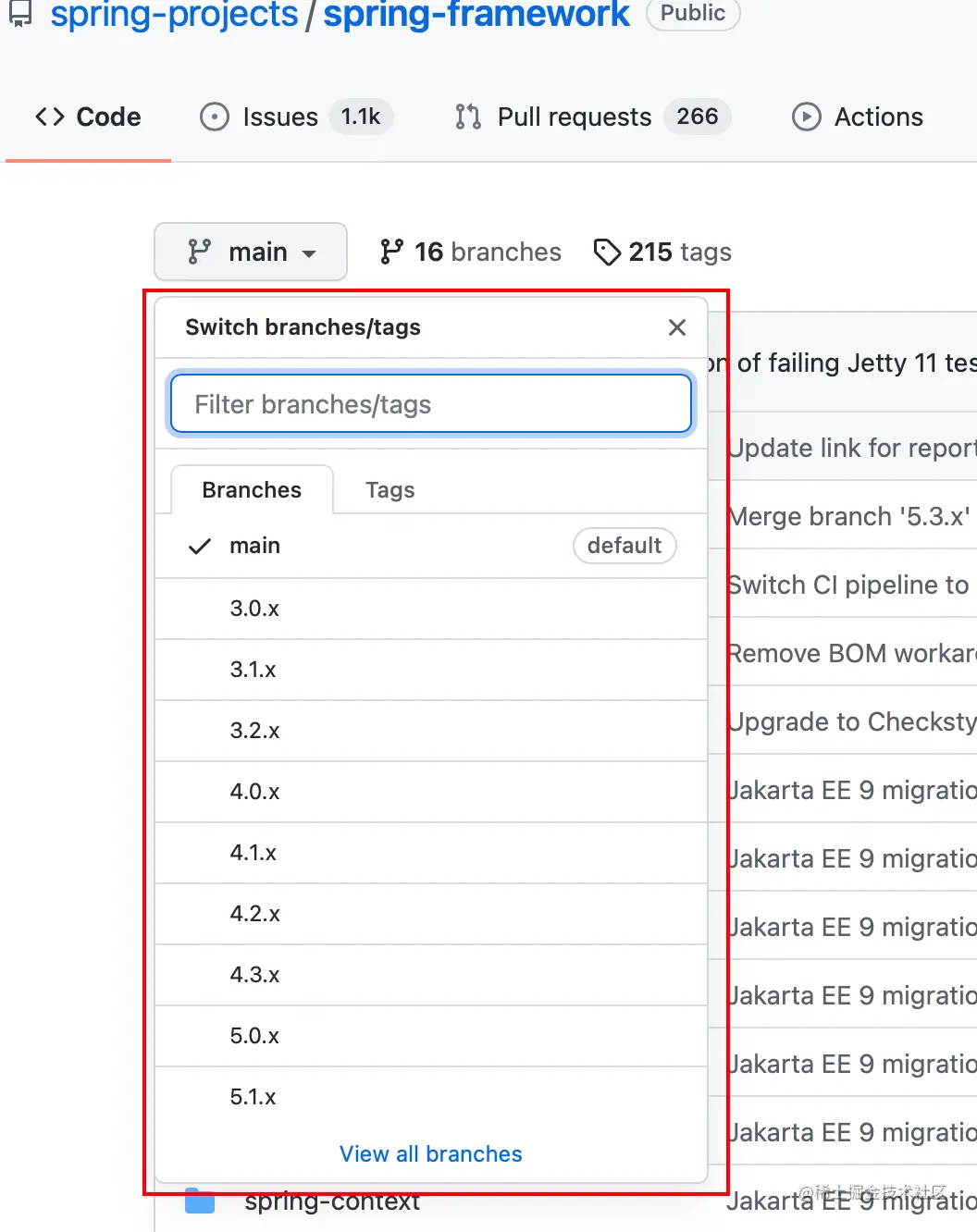Focus the Filter branches/tags field
977x1232 pixels.
(431, 404)
